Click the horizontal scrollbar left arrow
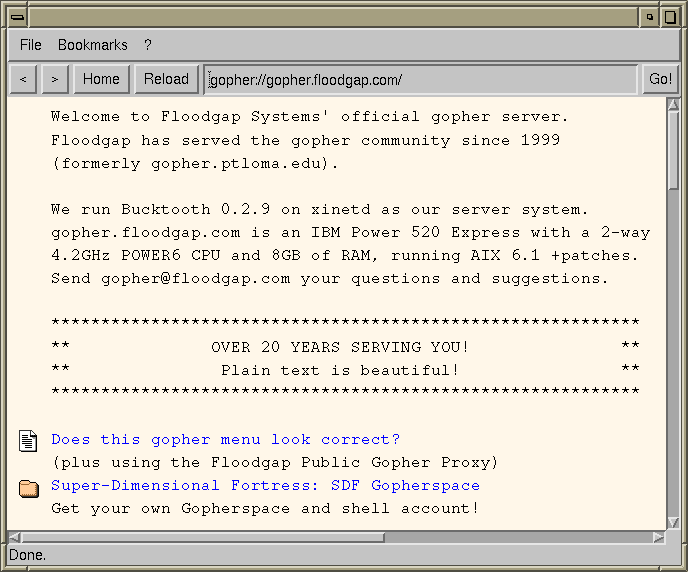This screenshot has width=688, height=572. [14, 537]
